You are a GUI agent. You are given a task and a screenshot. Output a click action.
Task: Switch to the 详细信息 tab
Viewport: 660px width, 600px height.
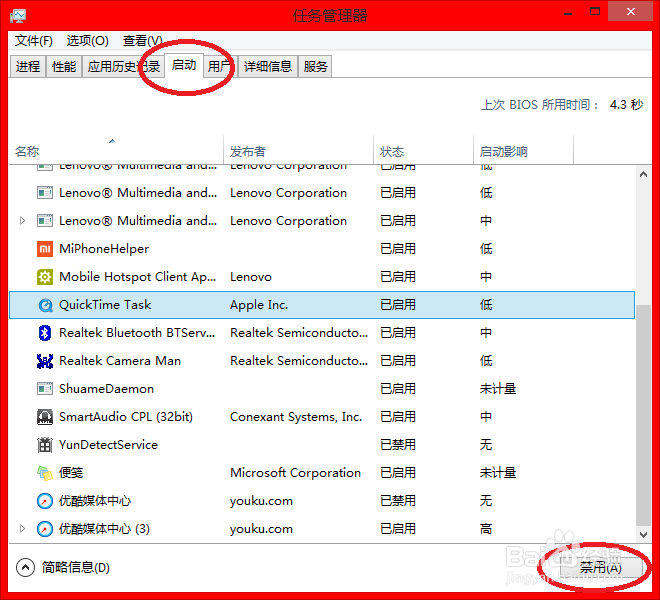point(268,67)
